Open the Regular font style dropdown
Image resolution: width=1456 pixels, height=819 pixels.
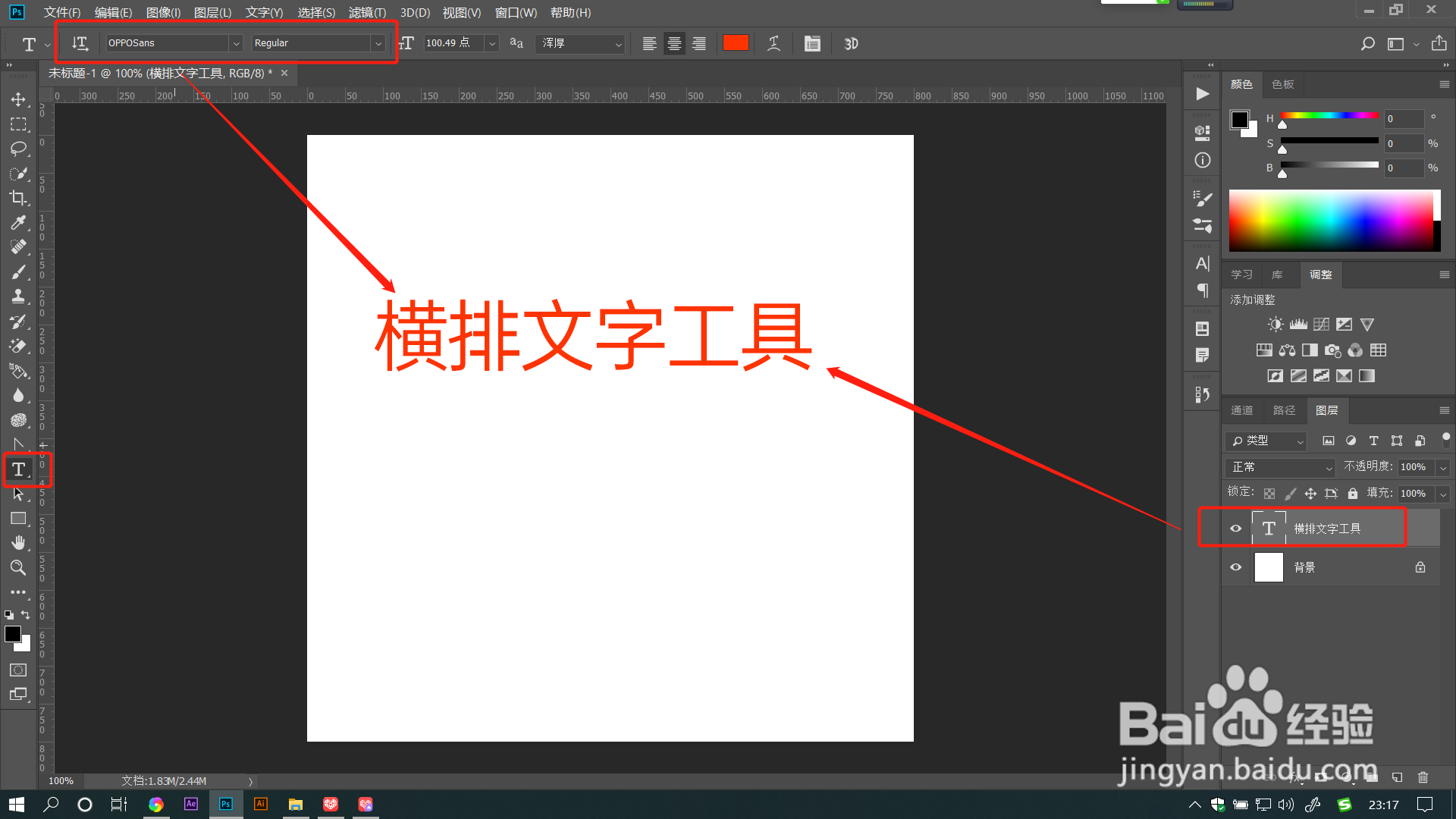378,43
